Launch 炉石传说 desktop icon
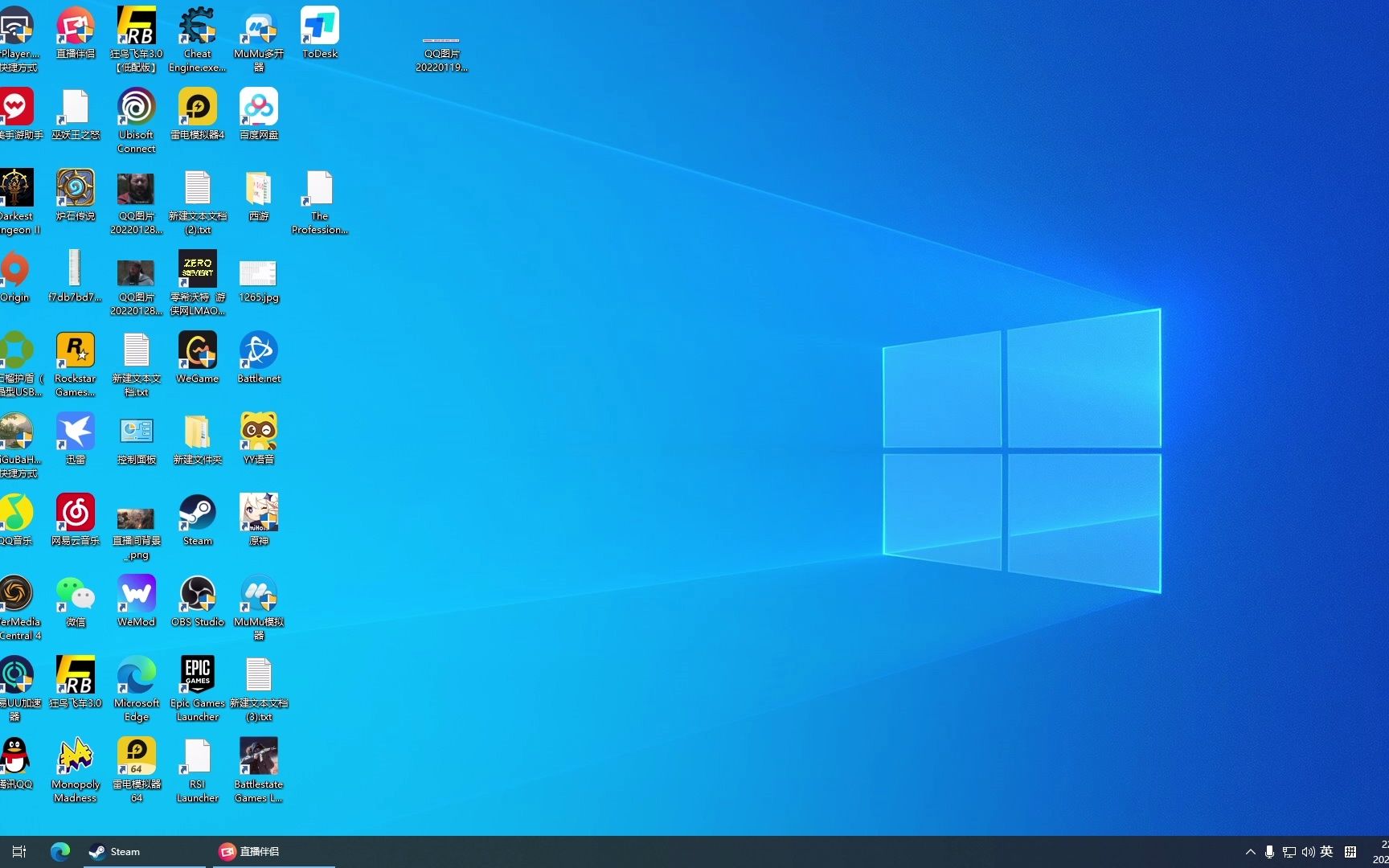This screenshot has height=868, width=1389. [x=76, y=194]
